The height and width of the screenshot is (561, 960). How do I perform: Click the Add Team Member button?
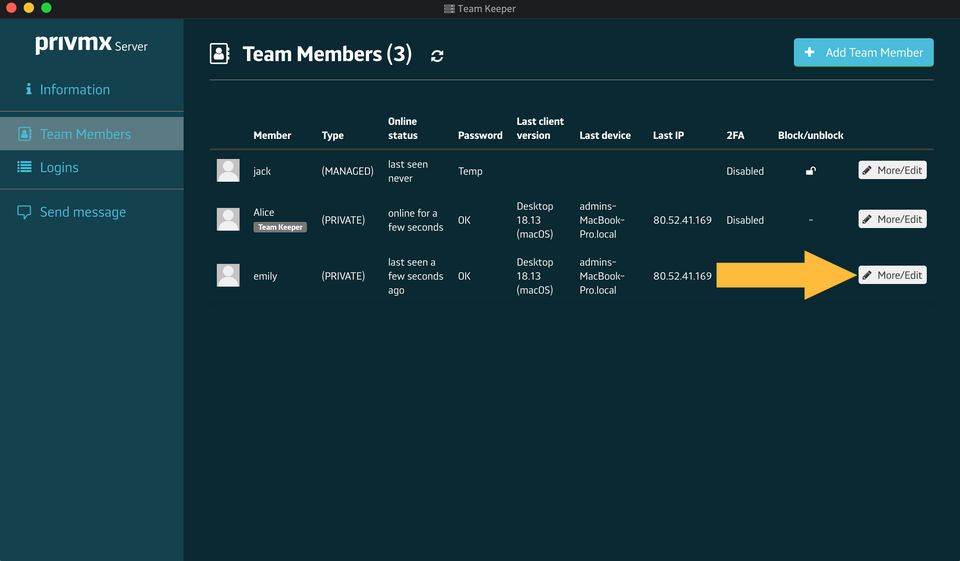click(863, 53)
